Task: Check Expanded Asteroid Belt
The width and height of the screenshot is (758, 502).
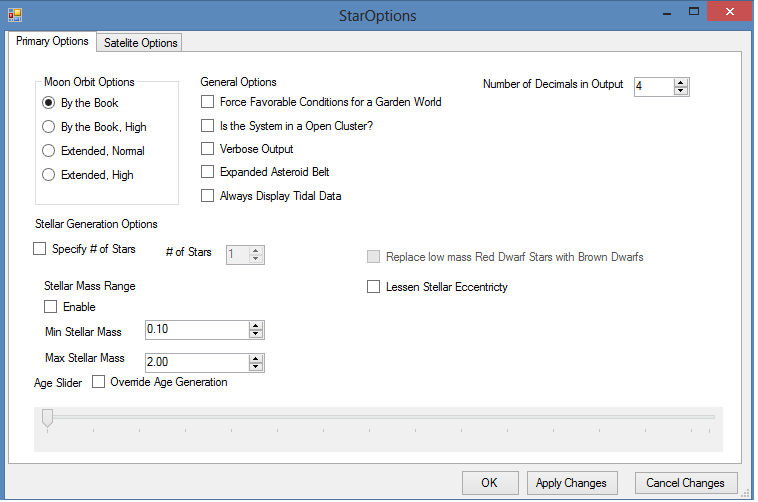Action: click(207, 172)
